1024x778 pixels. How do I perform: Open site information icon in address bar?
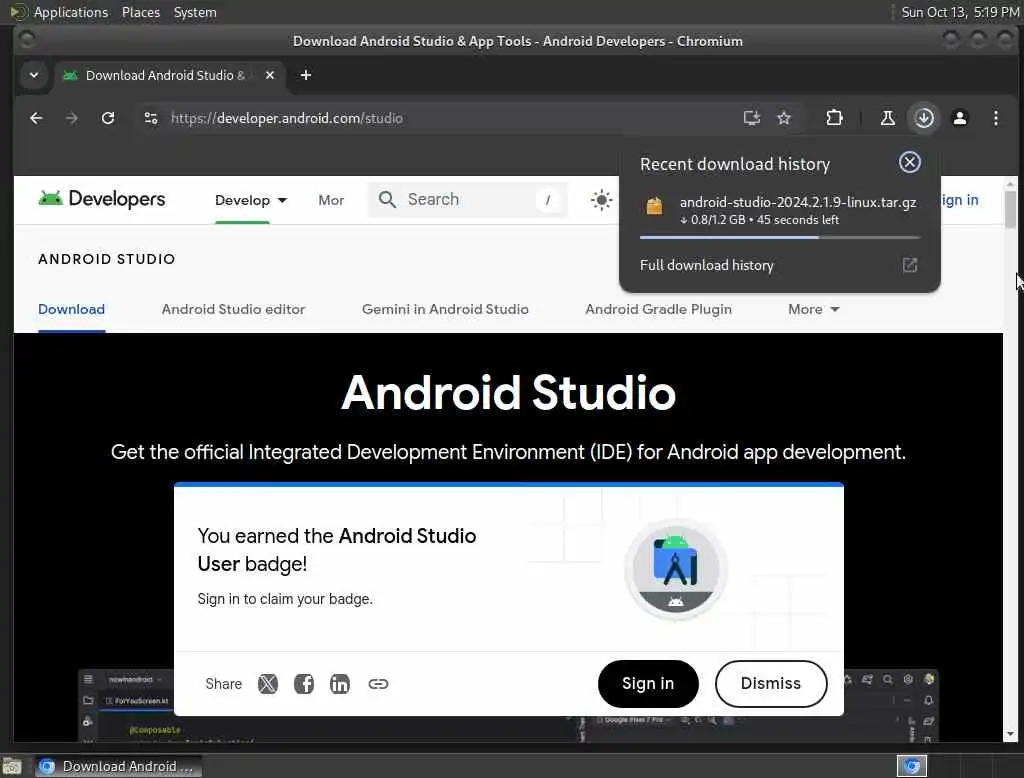pyautogui.click(x=151, y=118)
